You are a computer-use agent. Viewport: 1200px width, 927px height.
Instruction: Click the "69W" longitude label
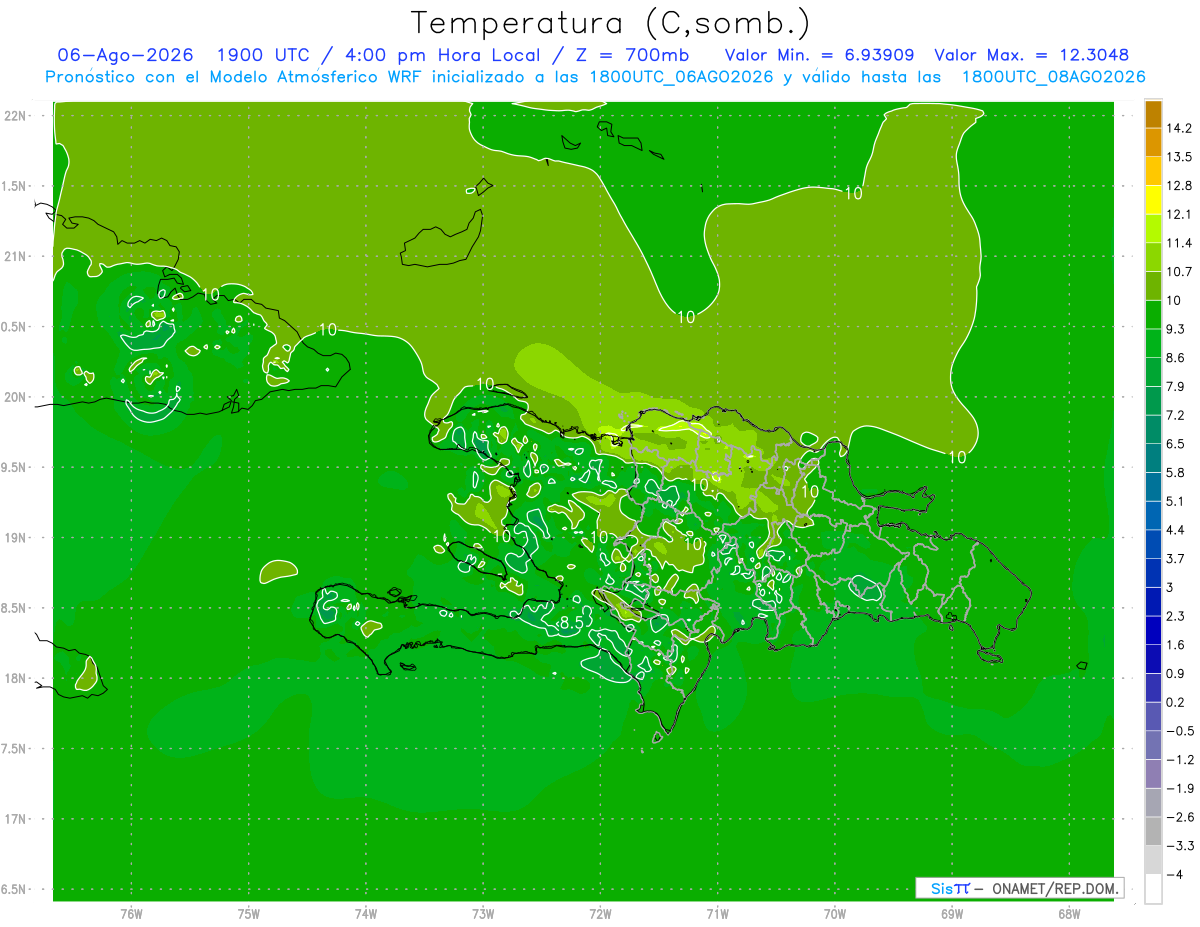click(x=951, y=914)
